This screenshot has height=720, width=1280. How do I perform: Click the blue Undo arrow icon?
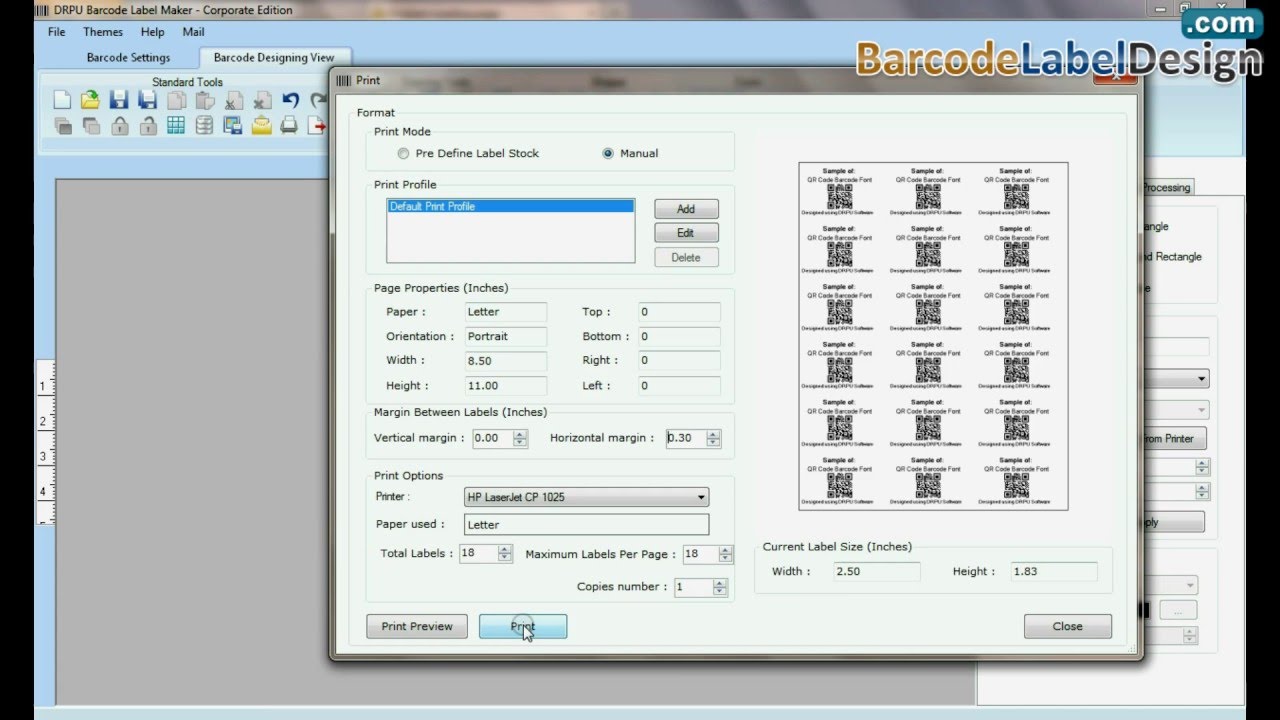(290, 100)
